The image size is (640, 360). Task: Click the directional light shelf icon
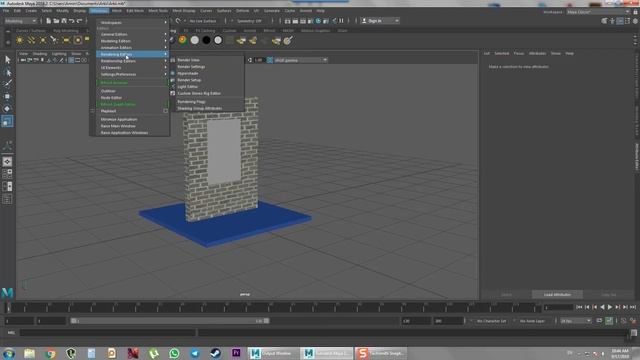pyautogui.click(x=31, y=40)
